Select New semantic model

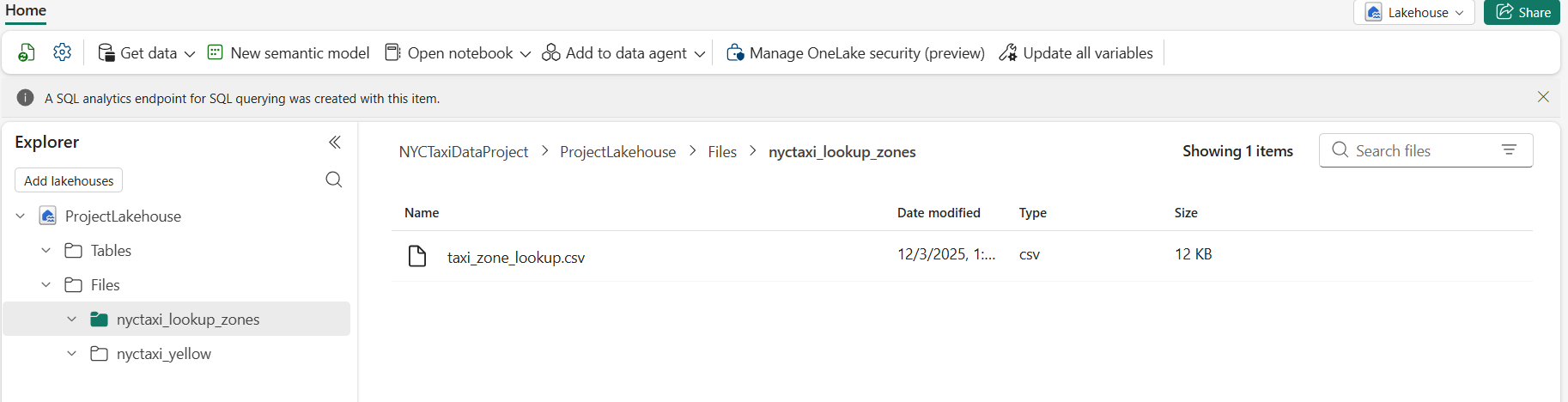289,53
